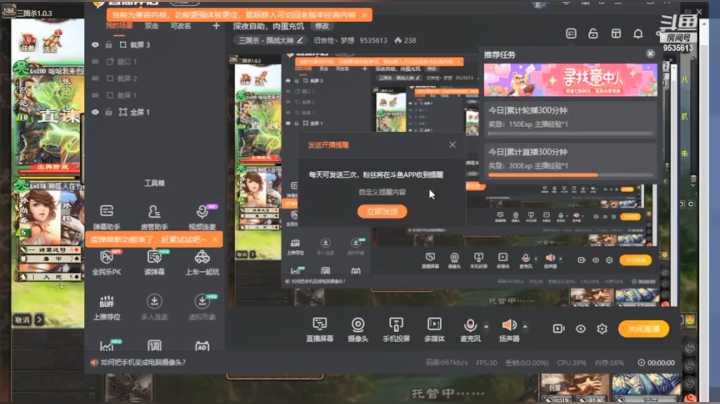This screenshot has width=720, height=404.
Task: Launch the 全民乐PK tool
Action: pos(107,262)
